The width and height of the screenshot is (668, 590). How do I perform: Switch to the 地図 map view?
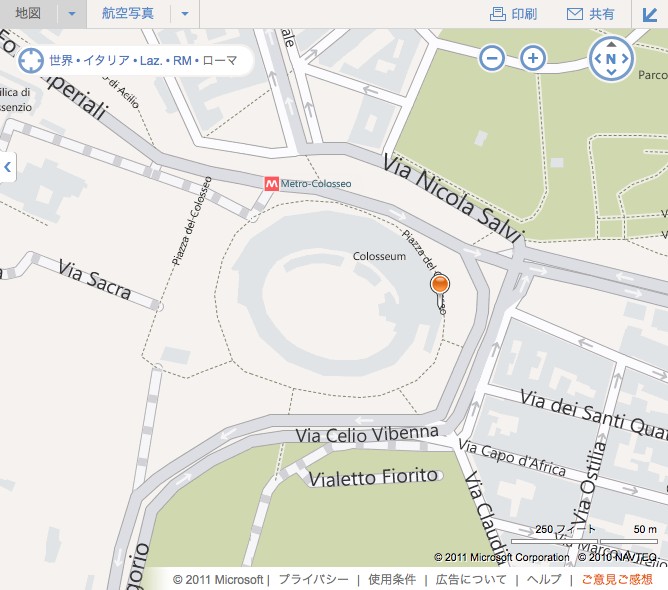(28, 13)
